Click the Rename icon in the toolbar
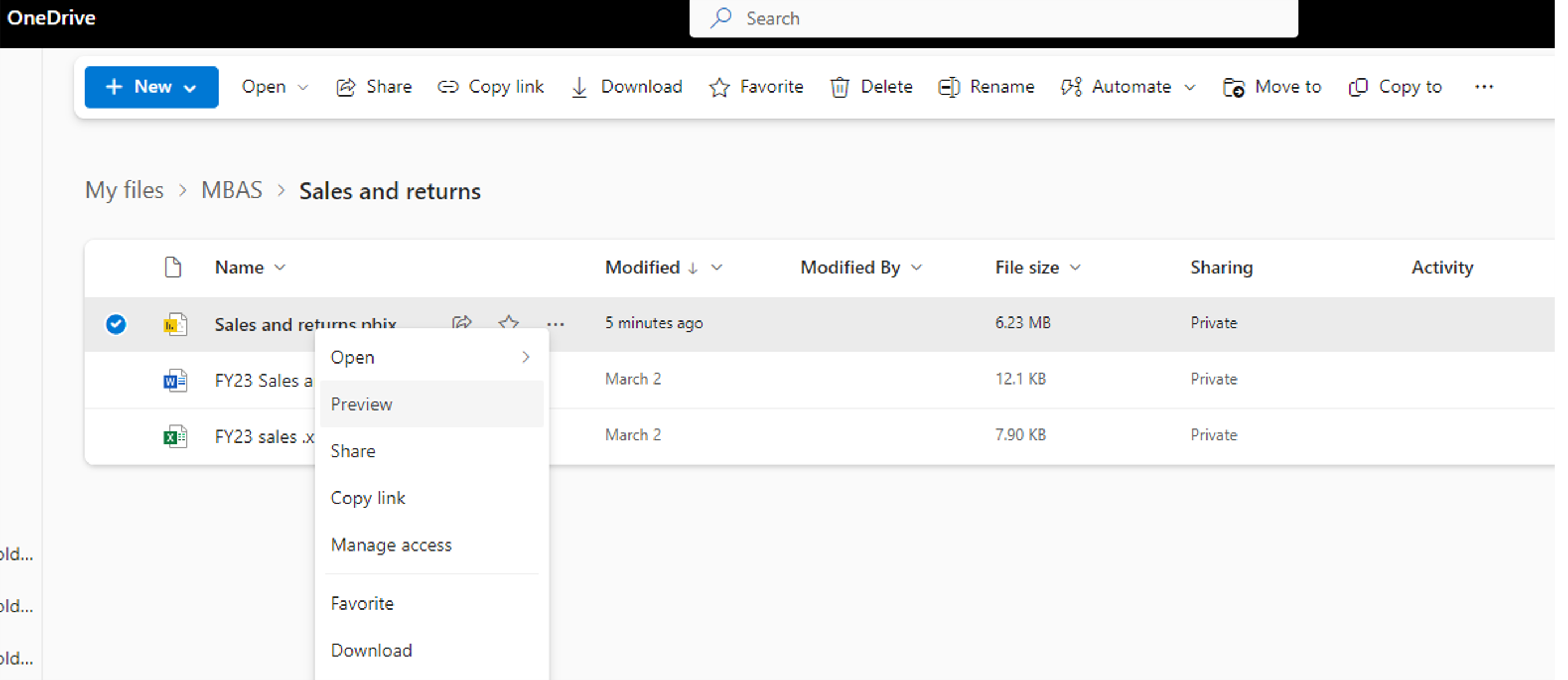 point(949,87)
